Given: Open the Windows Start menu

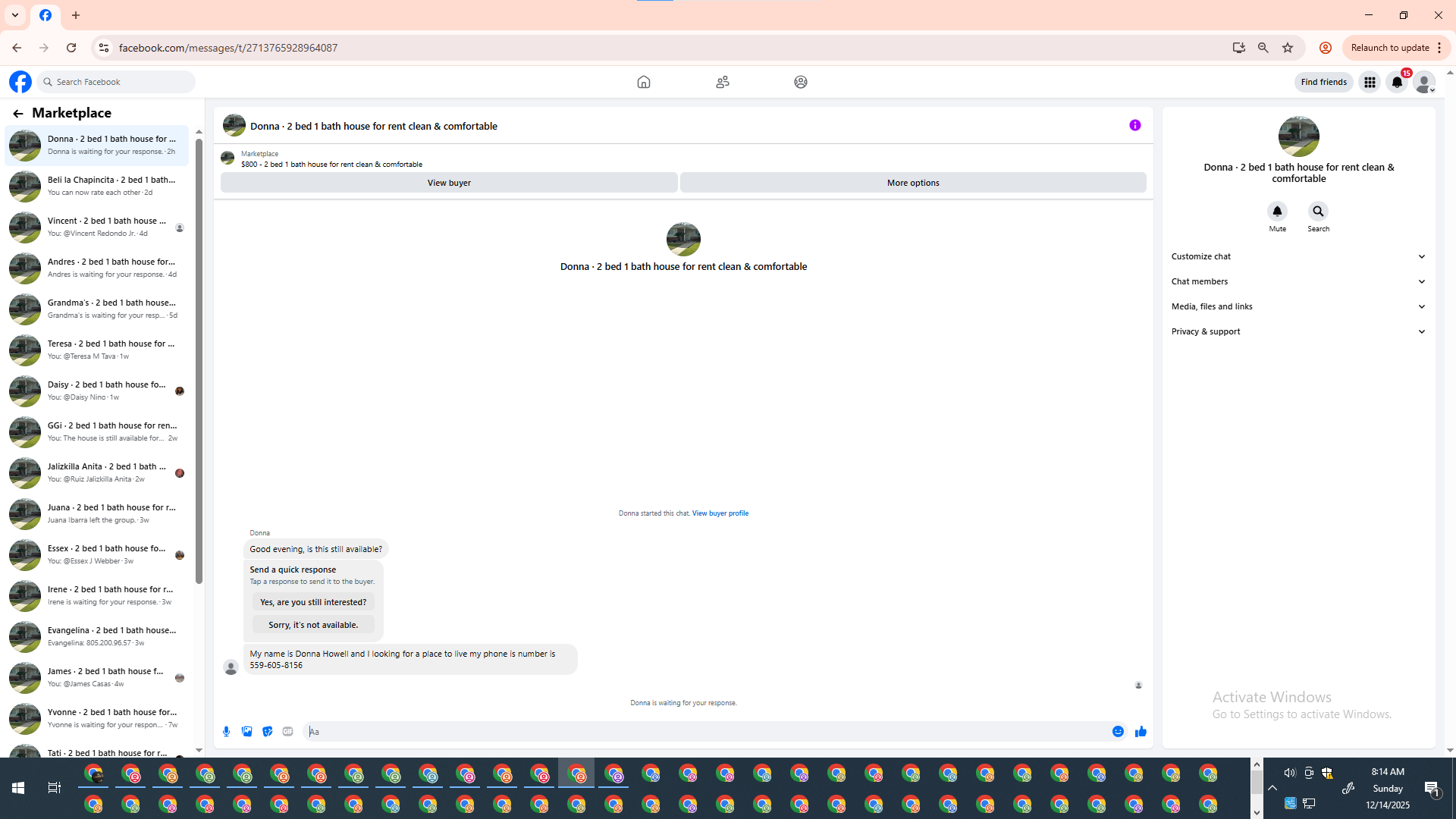Looking at the screenshot, I should 18,788.
